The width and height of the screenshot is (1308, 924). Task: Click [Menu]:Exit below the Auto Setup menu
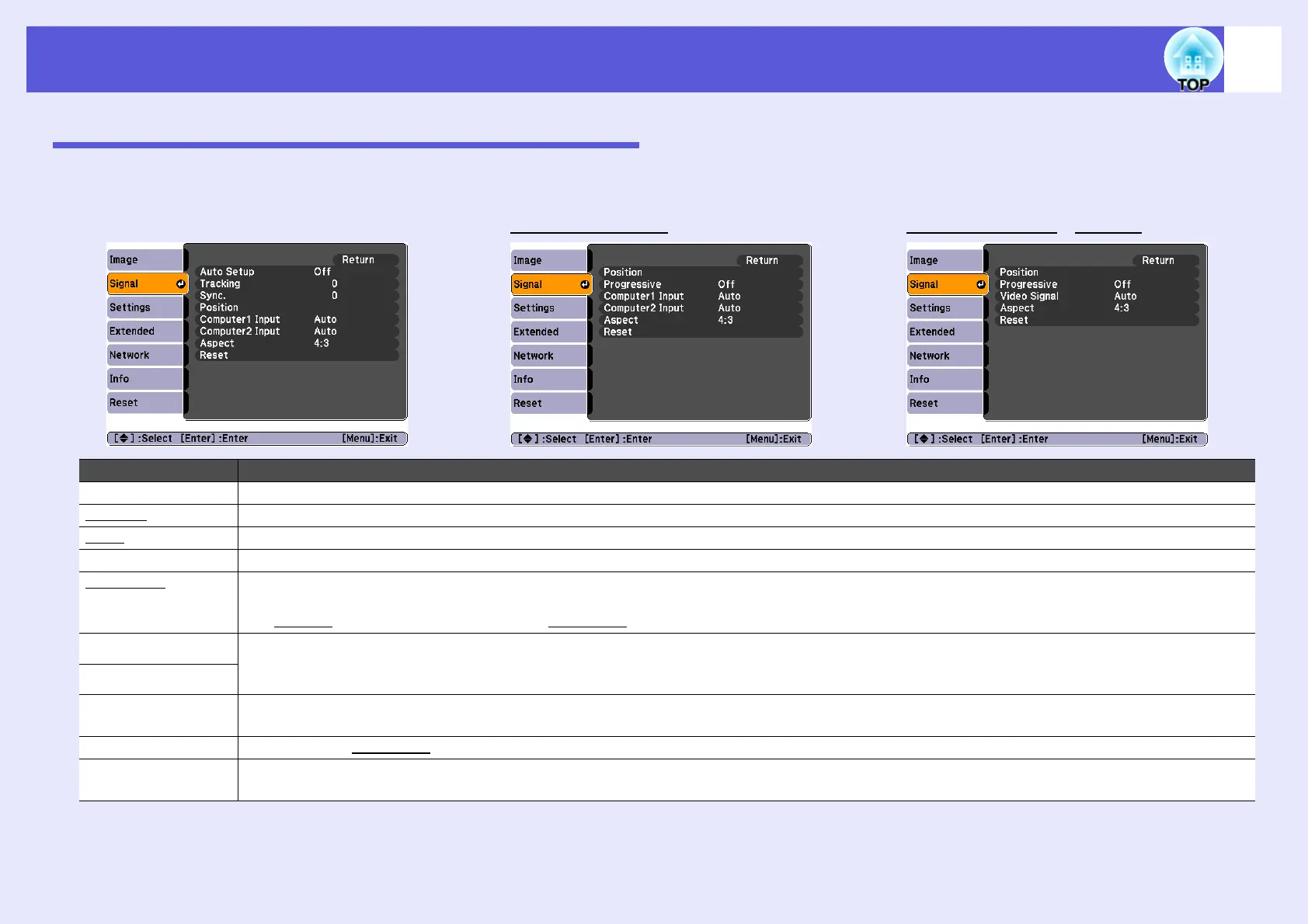(x=370, y=439)
